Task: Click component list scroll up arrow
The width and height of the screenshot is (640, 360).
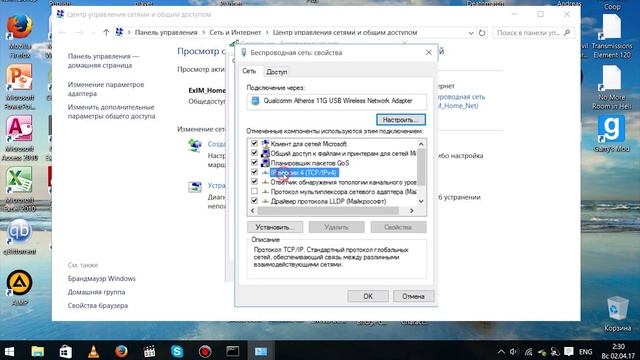Action: [x=421, y=144]
